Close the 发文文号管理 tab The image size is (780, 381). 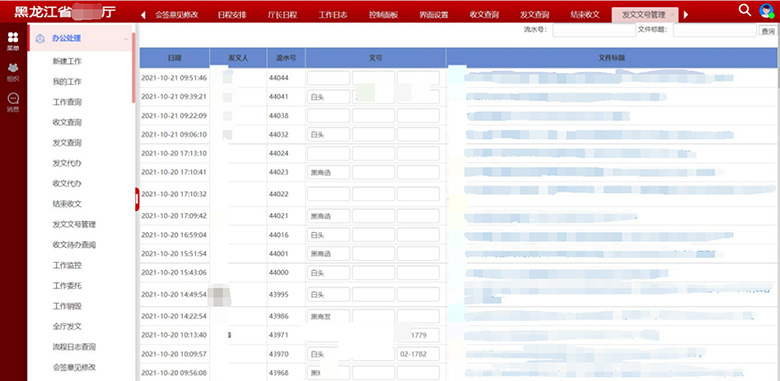(x=673, y=15)
